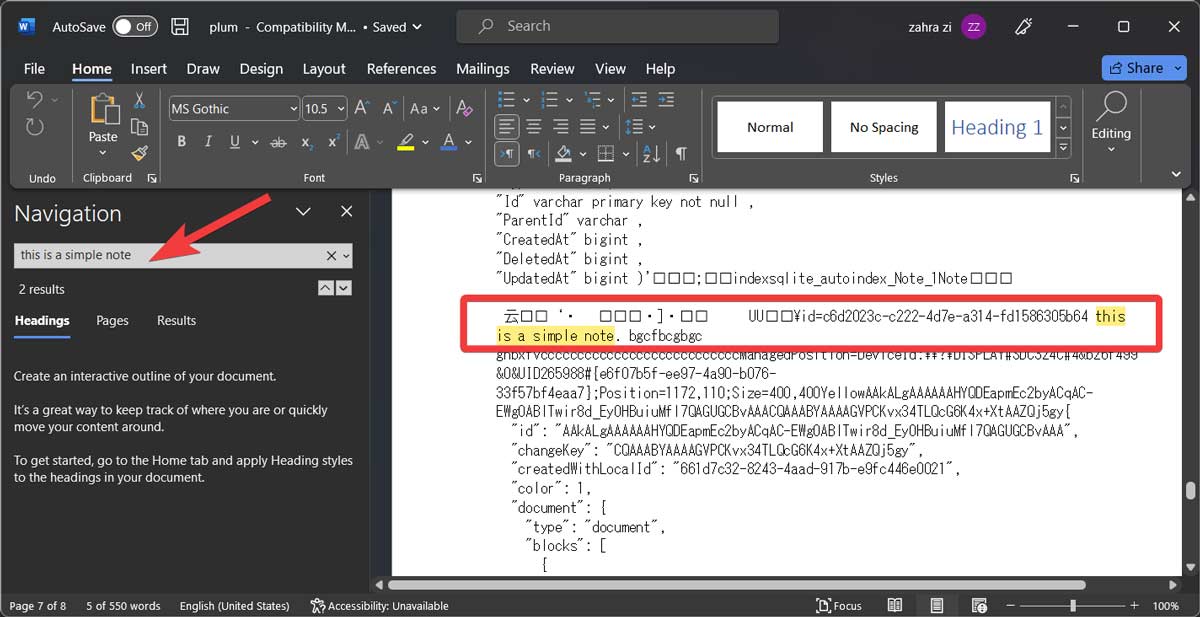The width and height of the screenshot is (1200, 617).
Task: Click the Format Painter icon
Action: [139, 153]
